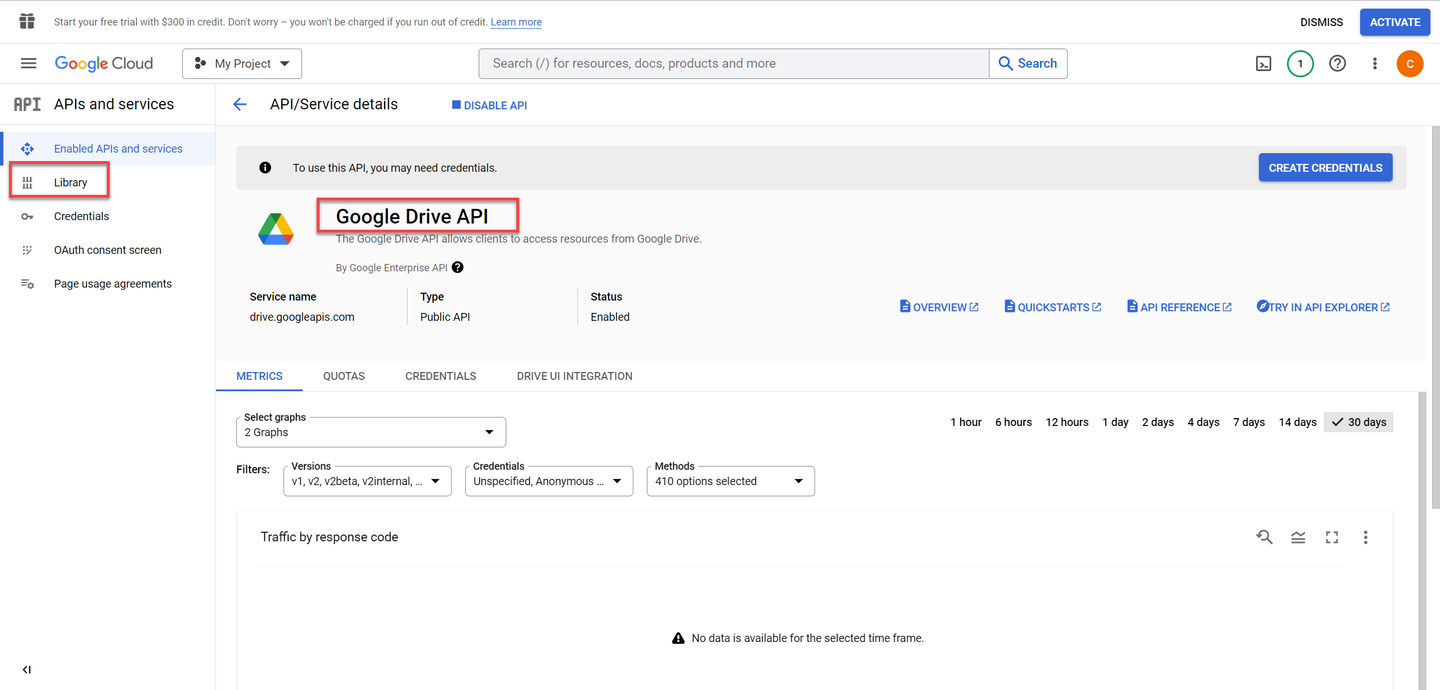Click the info icon in credentials notice
The image size is (1440, 690).
click(x=265, y=168)
